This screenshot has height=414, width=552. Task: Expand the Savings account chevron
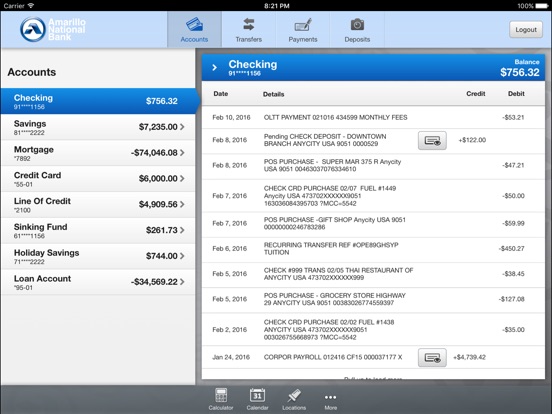click(182, 127)
